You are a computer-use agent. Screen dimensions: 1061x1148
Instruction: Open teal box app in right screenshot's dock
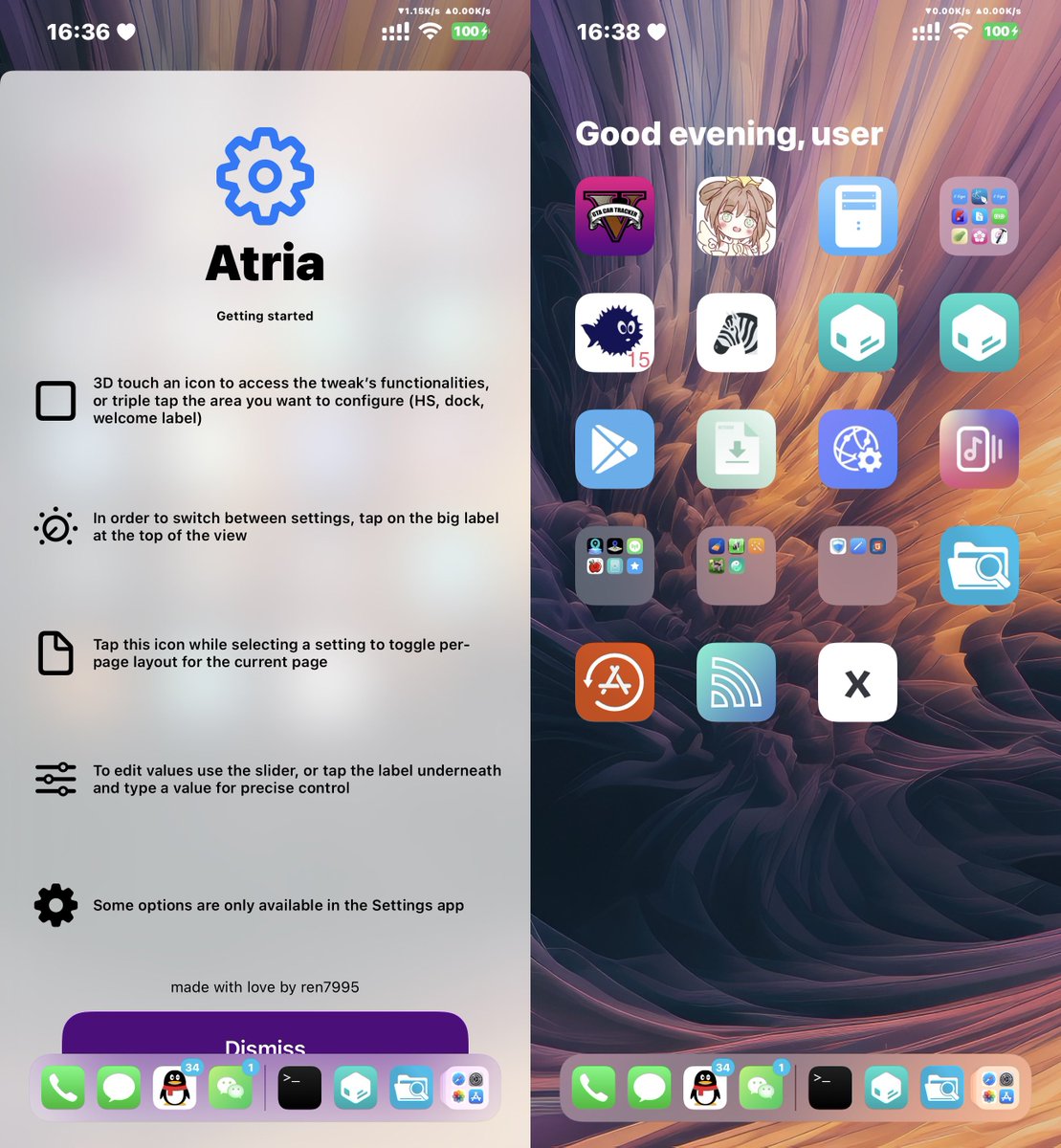pyautogui.click(x=886, y=1088)
